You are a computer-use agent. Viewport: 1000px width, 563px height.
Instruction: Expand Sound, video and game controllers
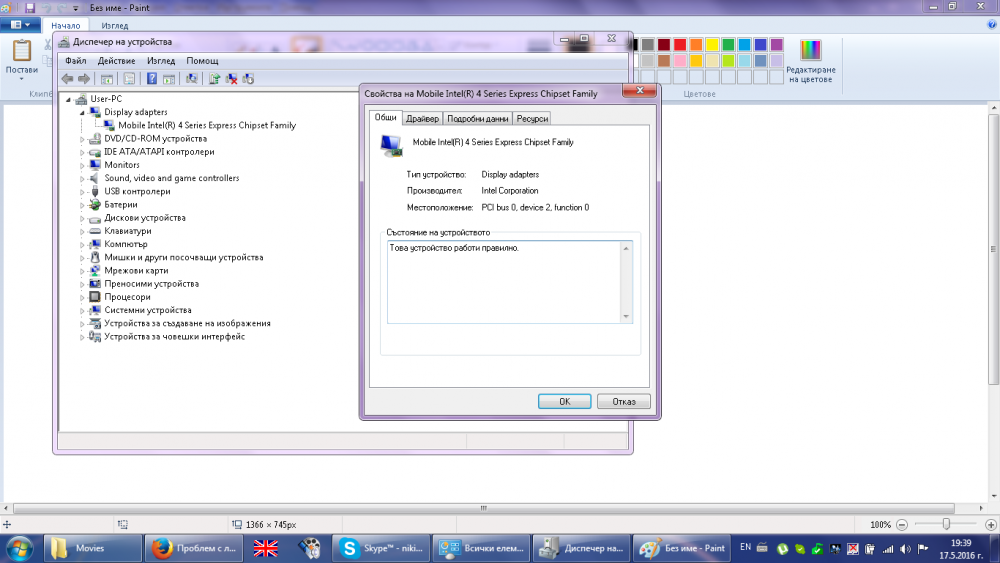(82, 179)
